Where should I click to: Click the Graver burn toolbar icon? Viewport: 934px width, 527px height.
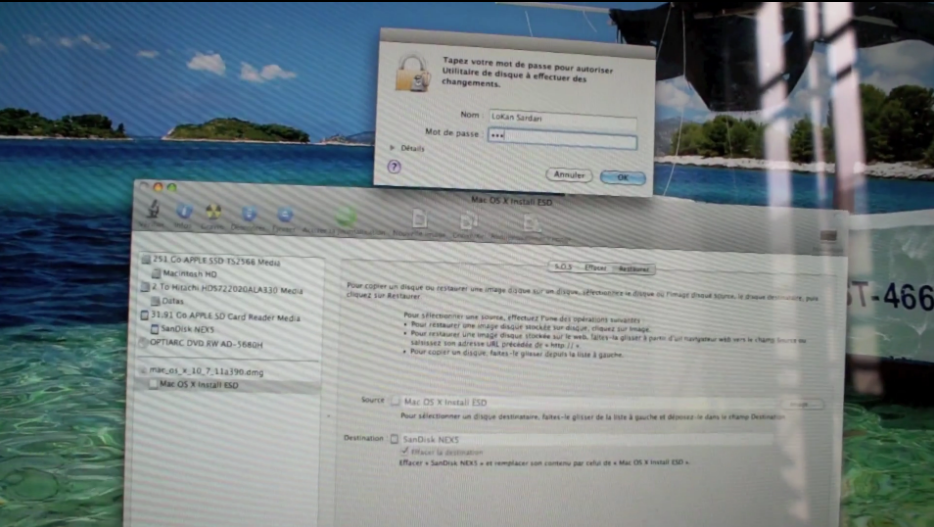click(x=213, y=211)
